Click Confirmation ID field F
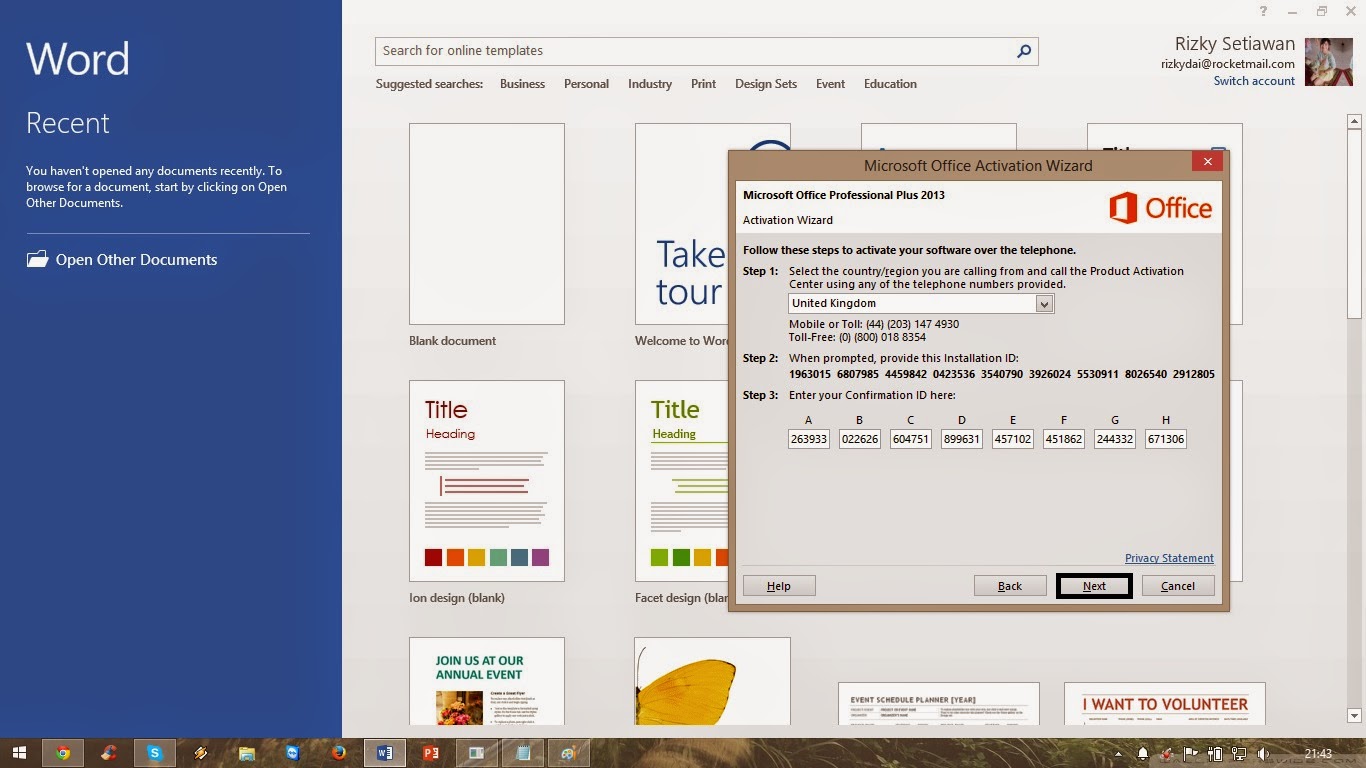This screenshot has width=1366, height=768. [x=1063, y=439]
